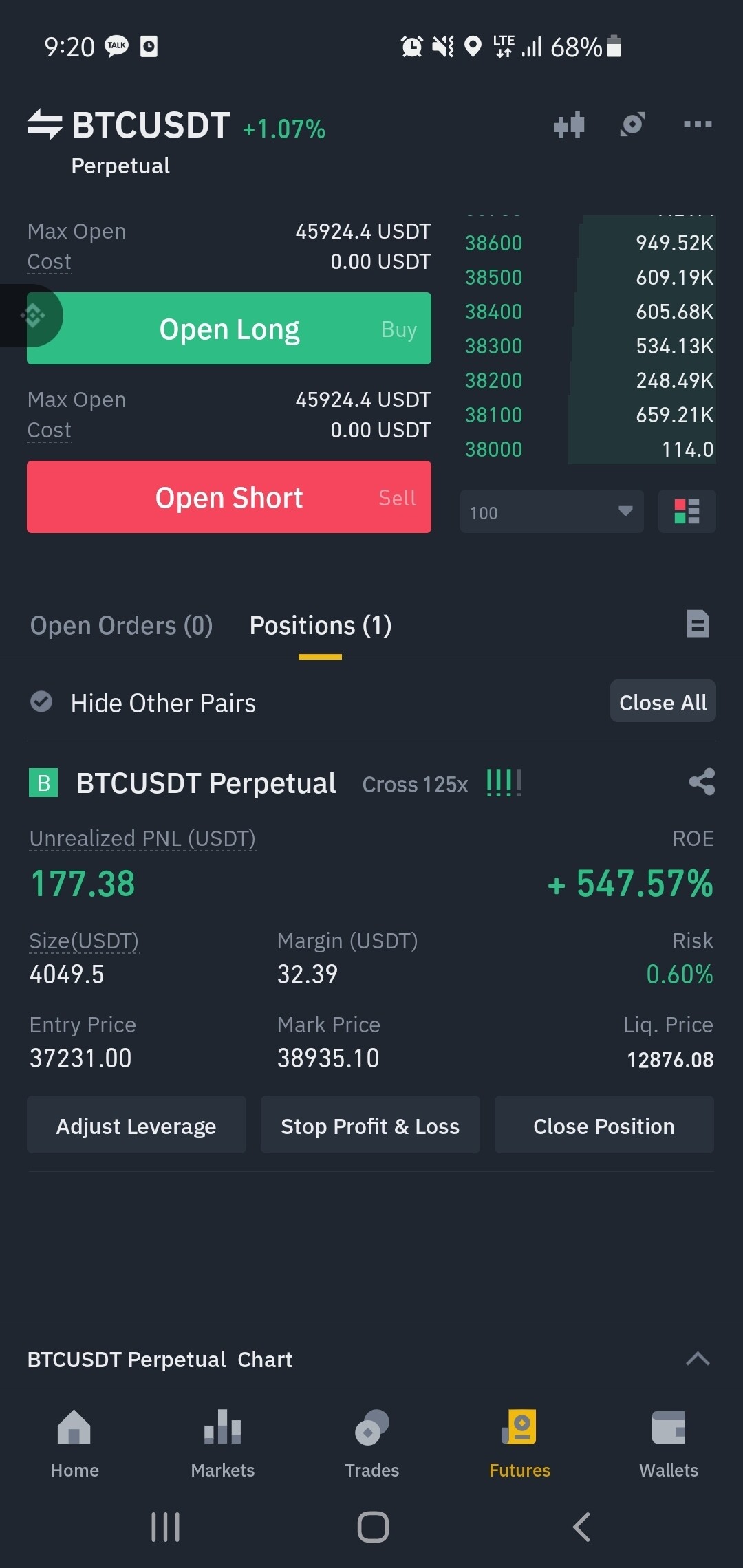The height and width of the screenshot is (1568, 743).
Task: Tap the BTCUSDT pair switch arrows
Action: click(45, 124)
